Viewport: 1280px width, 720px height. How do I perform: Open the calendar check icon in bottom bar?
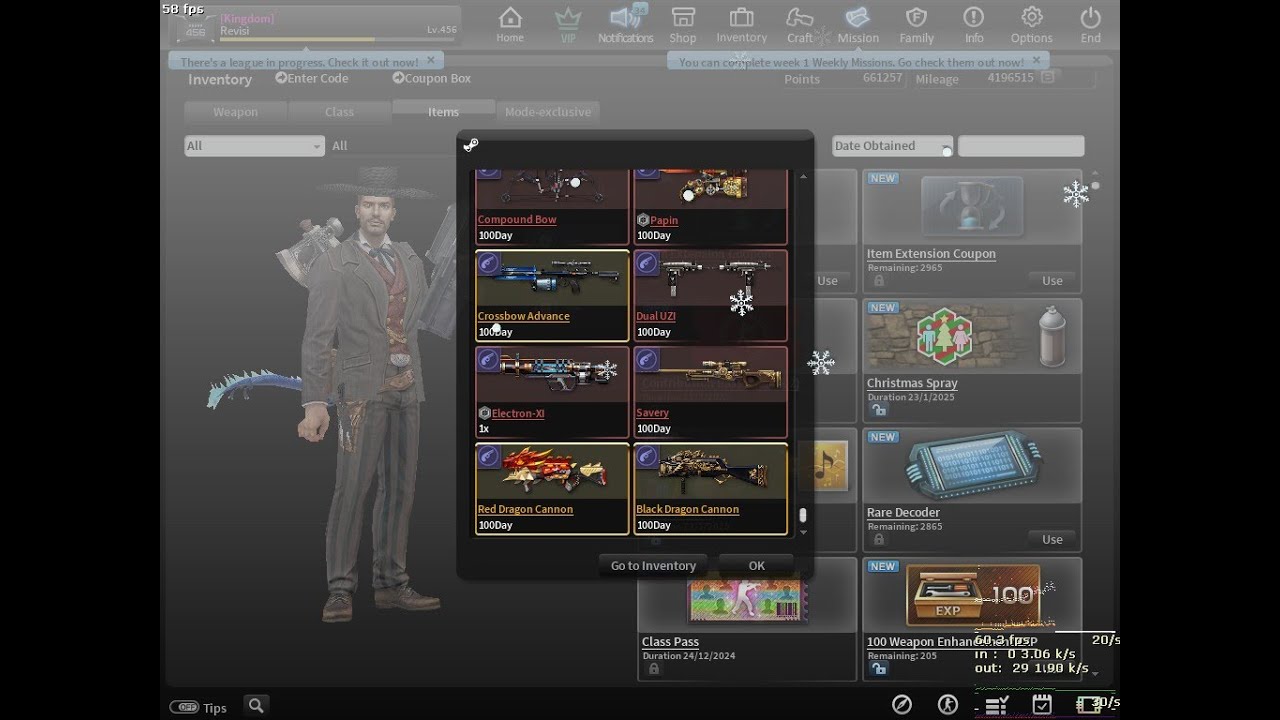click(1042, 705)
